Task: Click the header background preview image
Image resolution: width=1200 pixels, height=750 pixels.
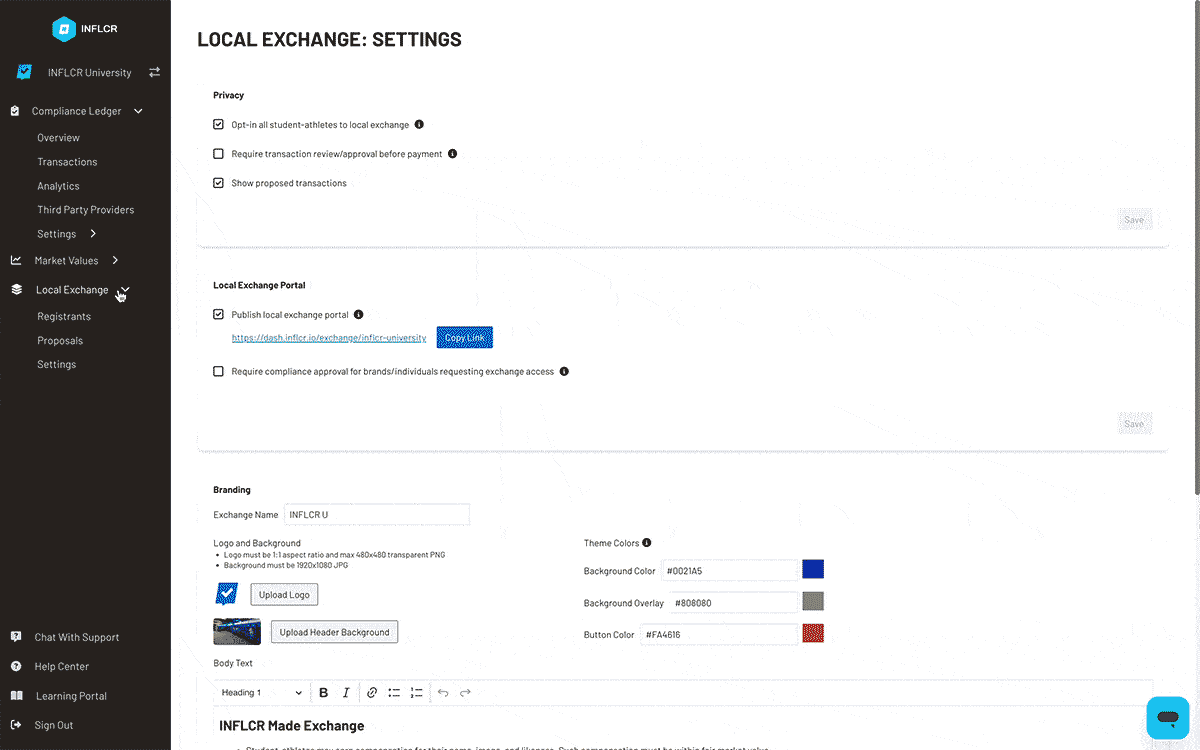Action: tap(237, 631)
